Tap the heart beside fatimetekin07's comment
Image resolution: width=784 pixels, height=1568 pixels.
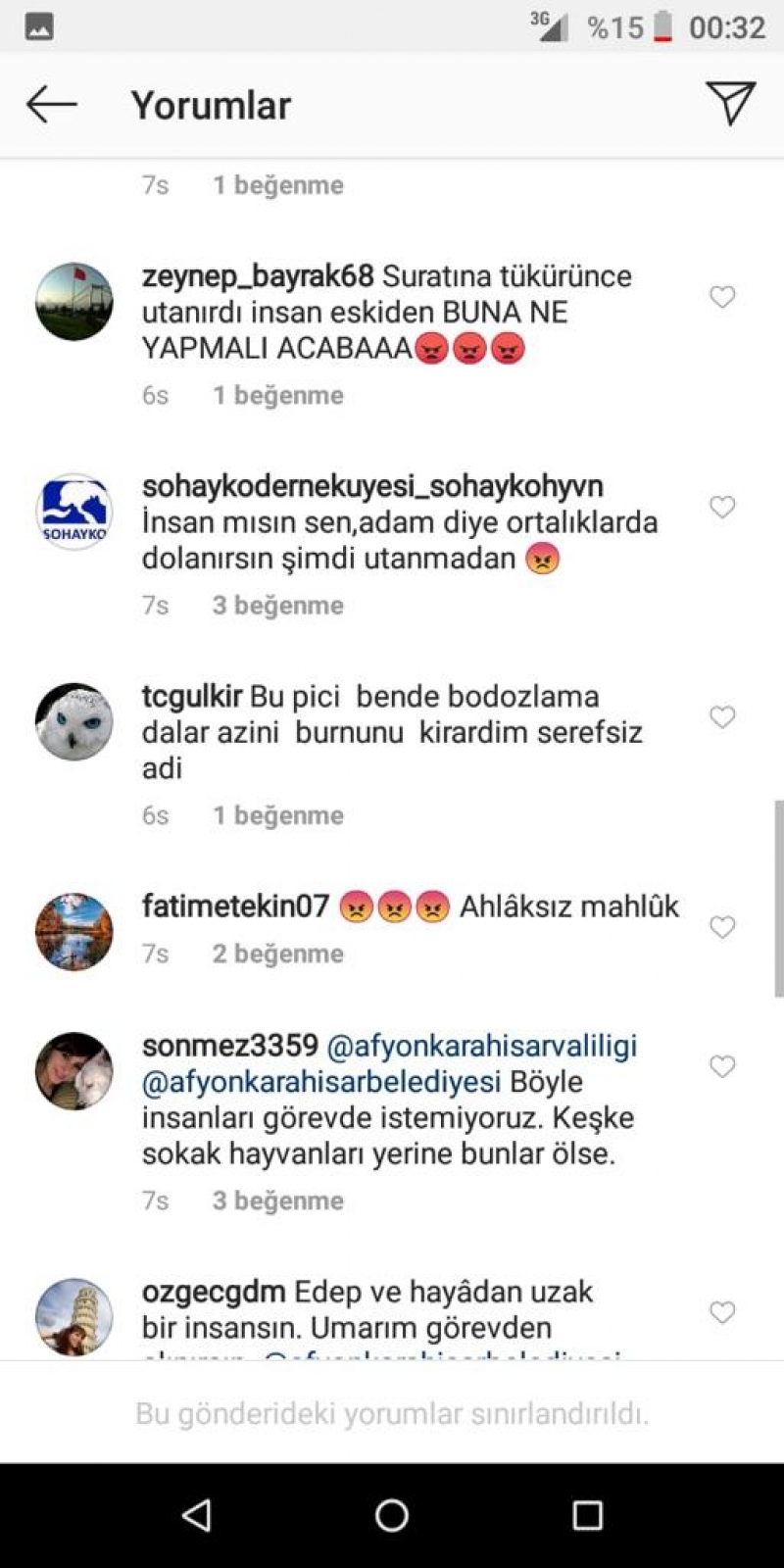coord(722,927)
